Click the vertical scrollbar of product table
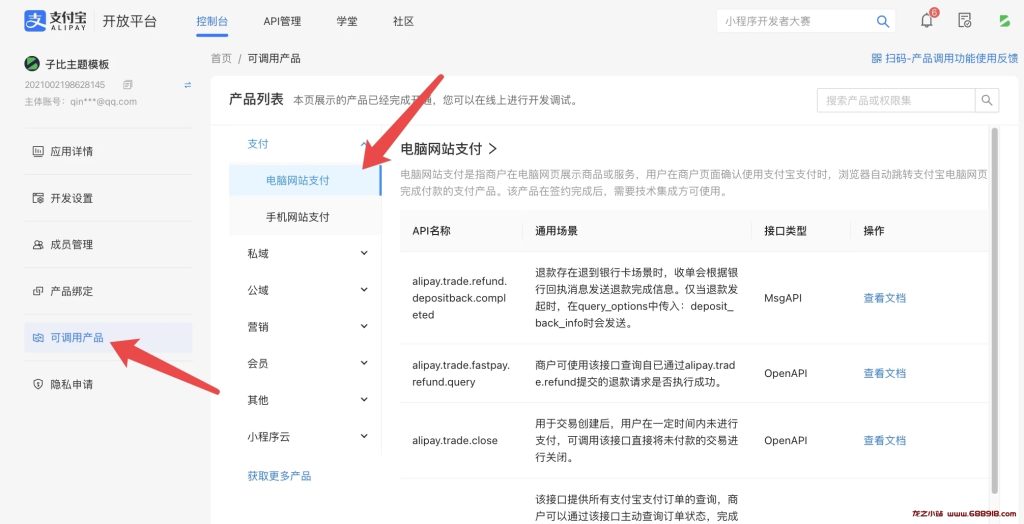 [995, 310]
